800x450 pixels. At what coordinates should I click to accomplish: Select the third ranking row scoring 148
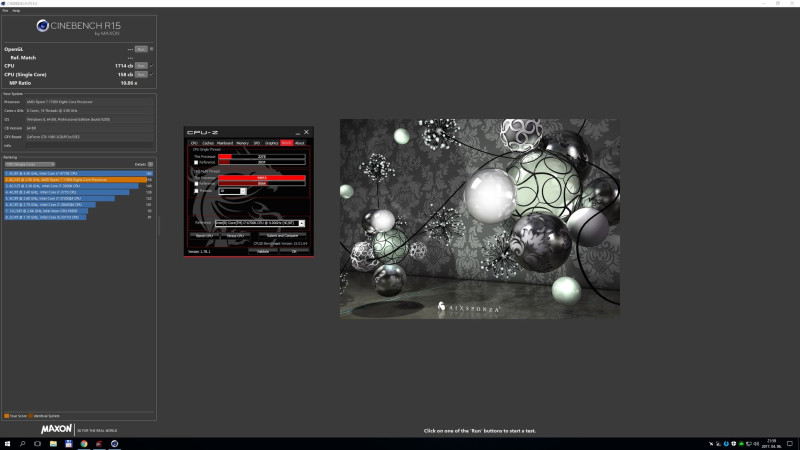click(79, 186)
